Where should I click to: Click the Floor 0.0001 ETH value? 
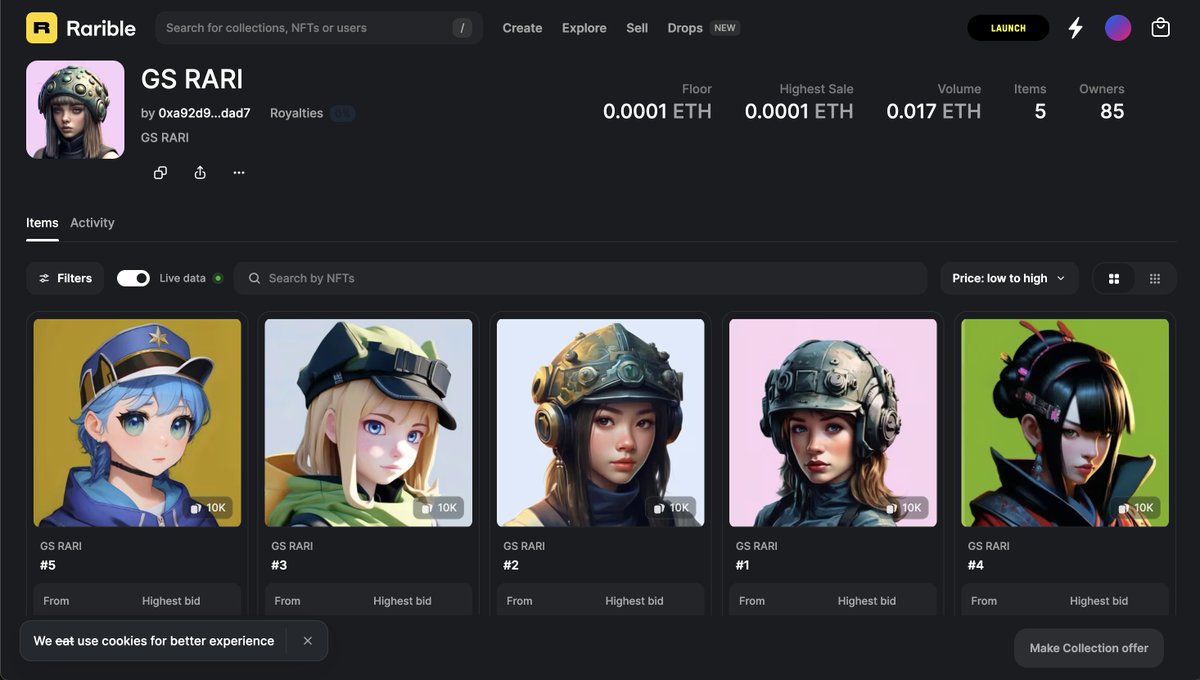(x=657, y=111)
